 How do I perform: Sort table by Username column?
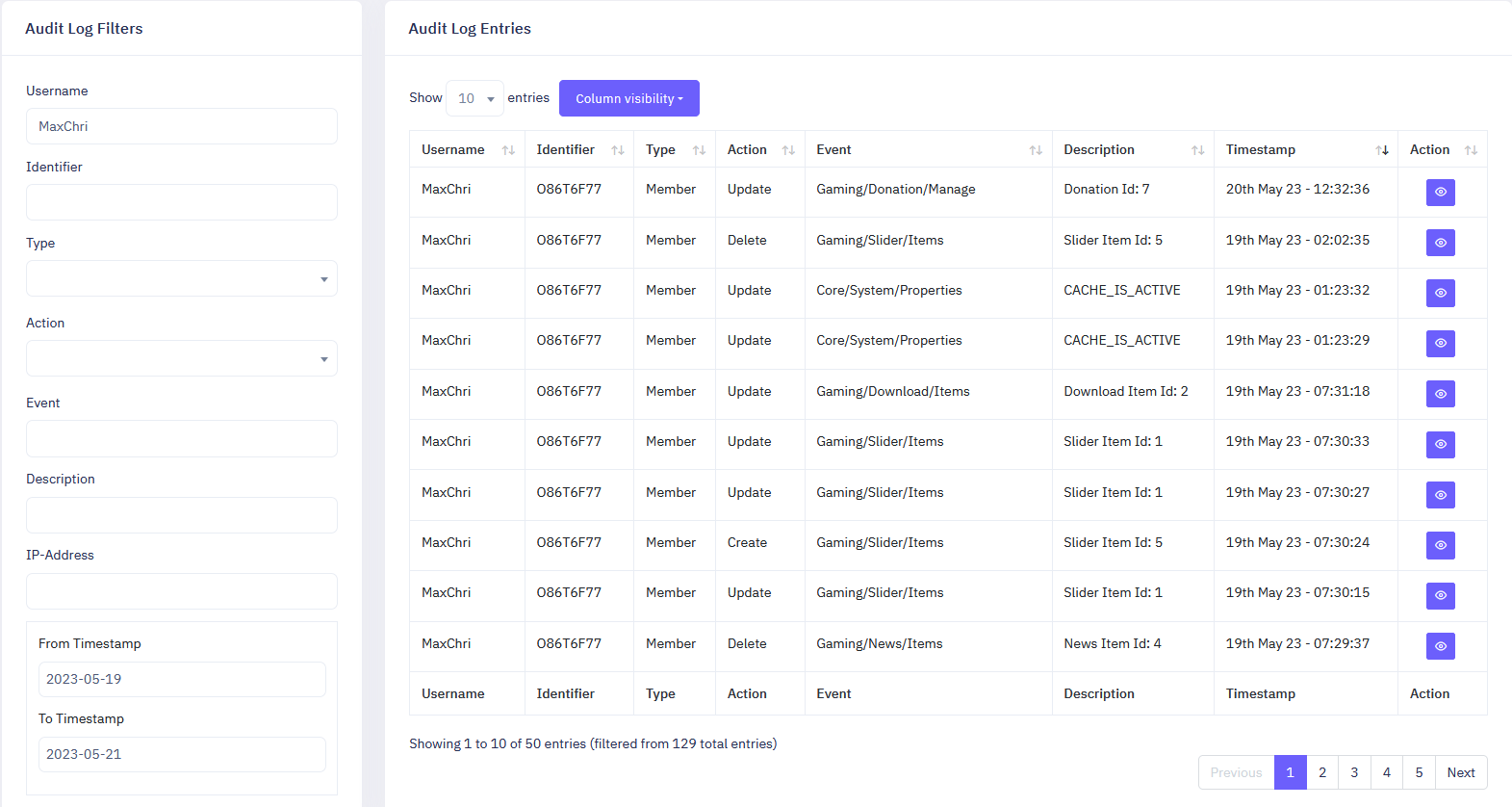467,149
